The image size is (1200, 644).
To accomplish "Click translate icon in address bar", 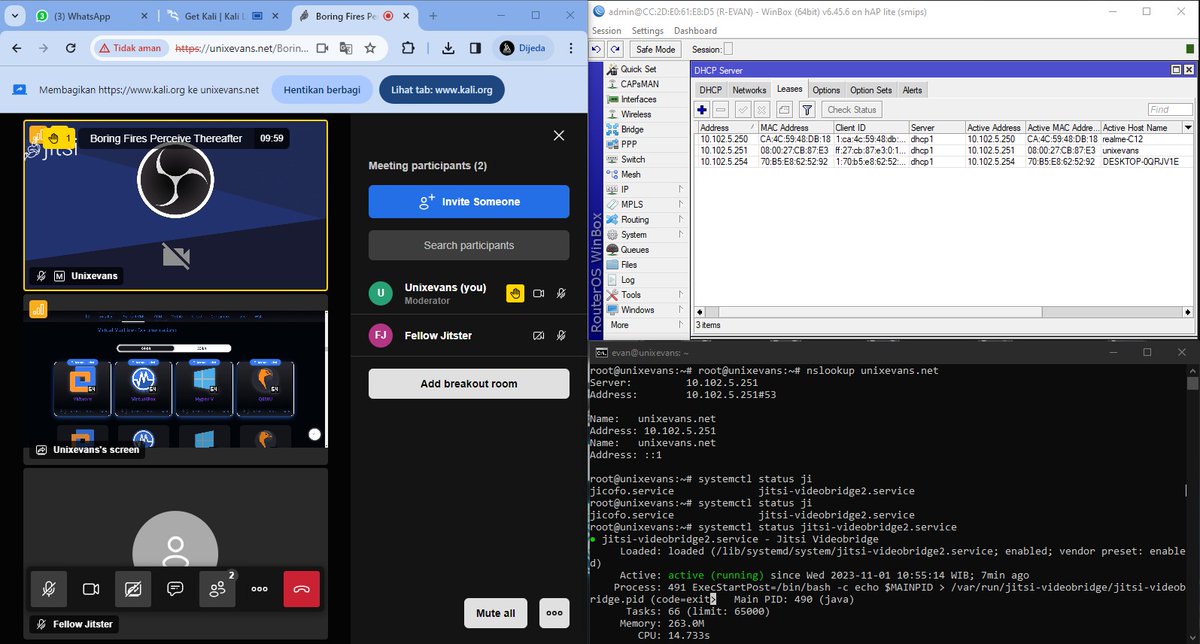I will (x=346, y=48).
